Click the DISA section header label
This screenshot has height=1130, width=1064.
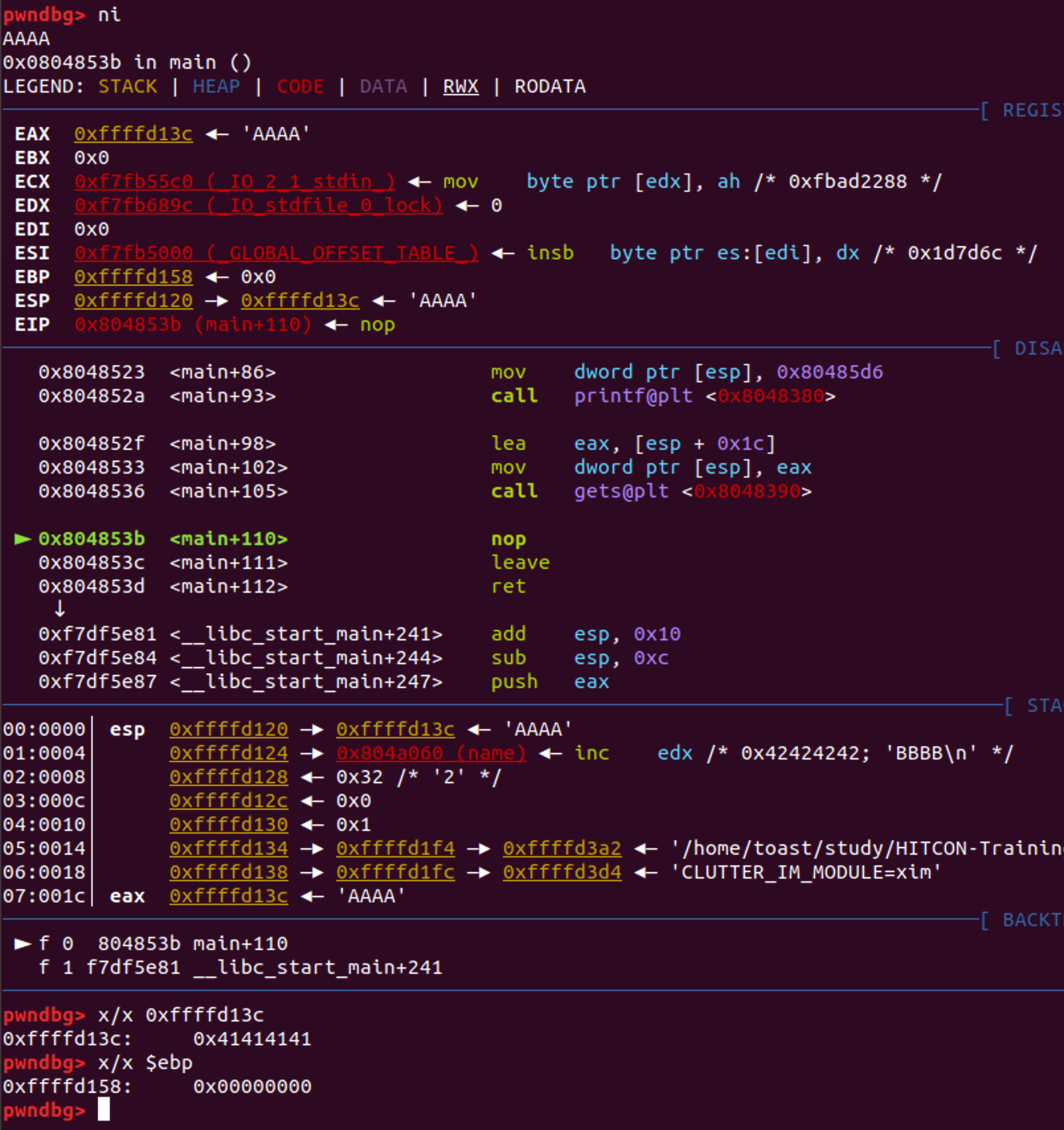pyautogui.click(x=1038, y=348)
